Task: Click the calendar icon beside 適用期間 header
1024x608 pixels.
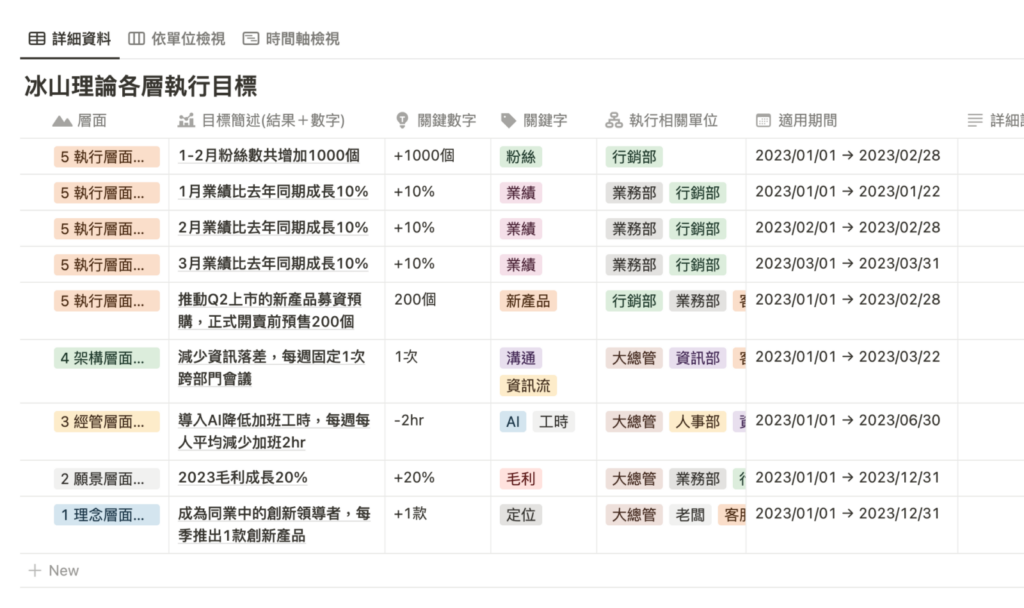Action: tap(763, 120)
